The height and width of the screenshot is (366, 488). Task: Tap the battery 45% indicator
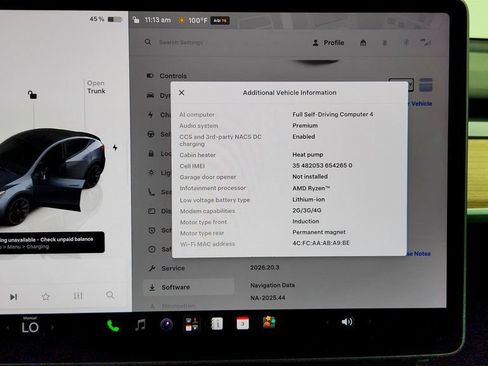[106, 19]
